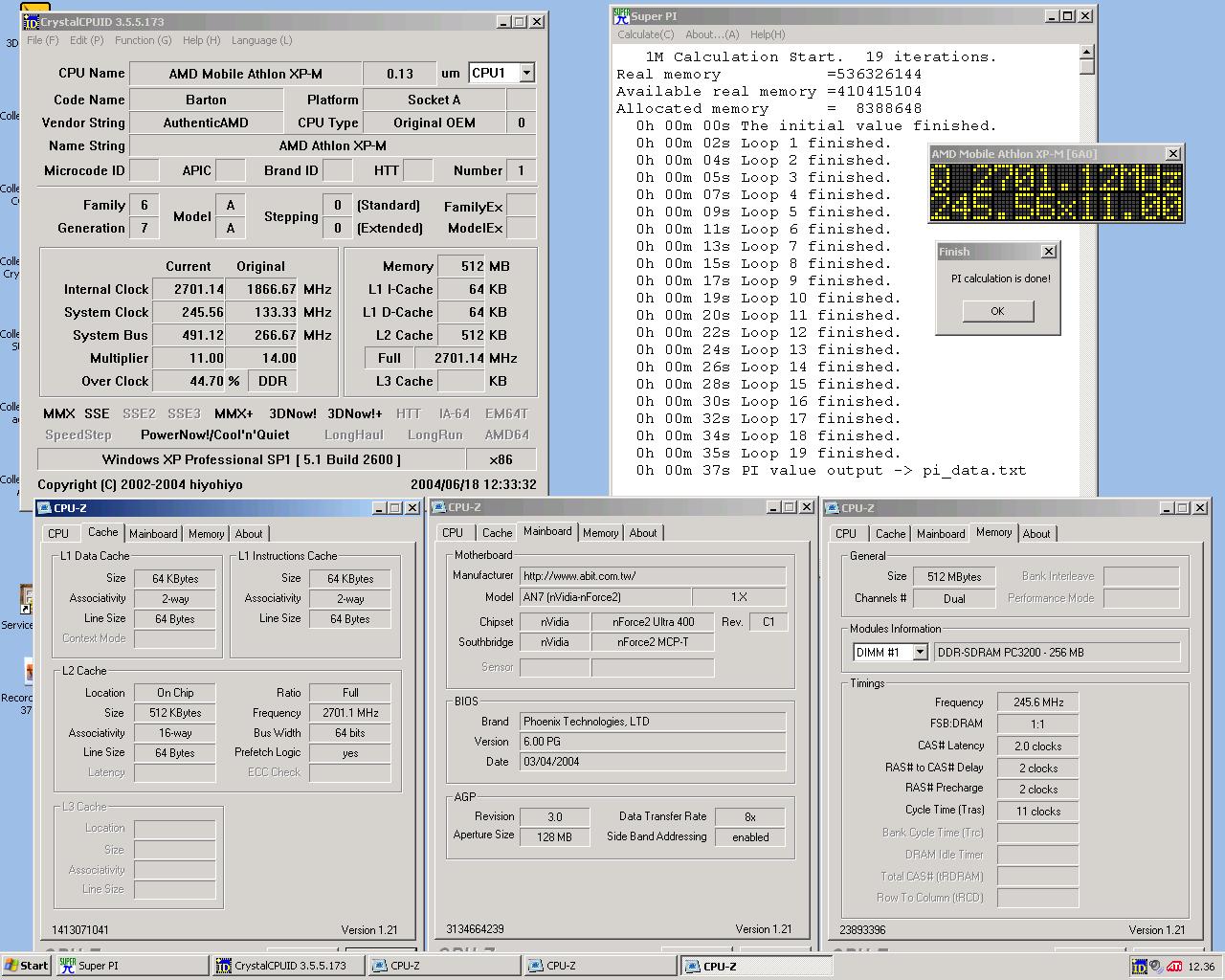The height and width of the screenshot is (980, 1225).
Task: Switch to the Cache tab in the CPU-Z Memory window
Action: point(890,534)
